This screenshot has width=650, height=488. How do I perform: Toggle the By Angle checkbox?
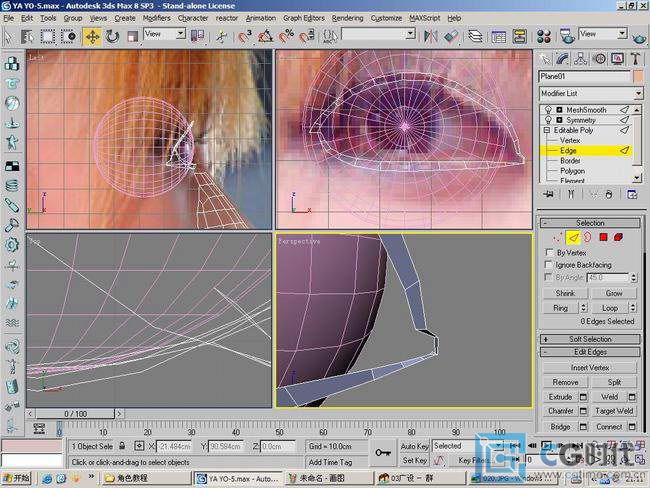click(x=549, y=277)
